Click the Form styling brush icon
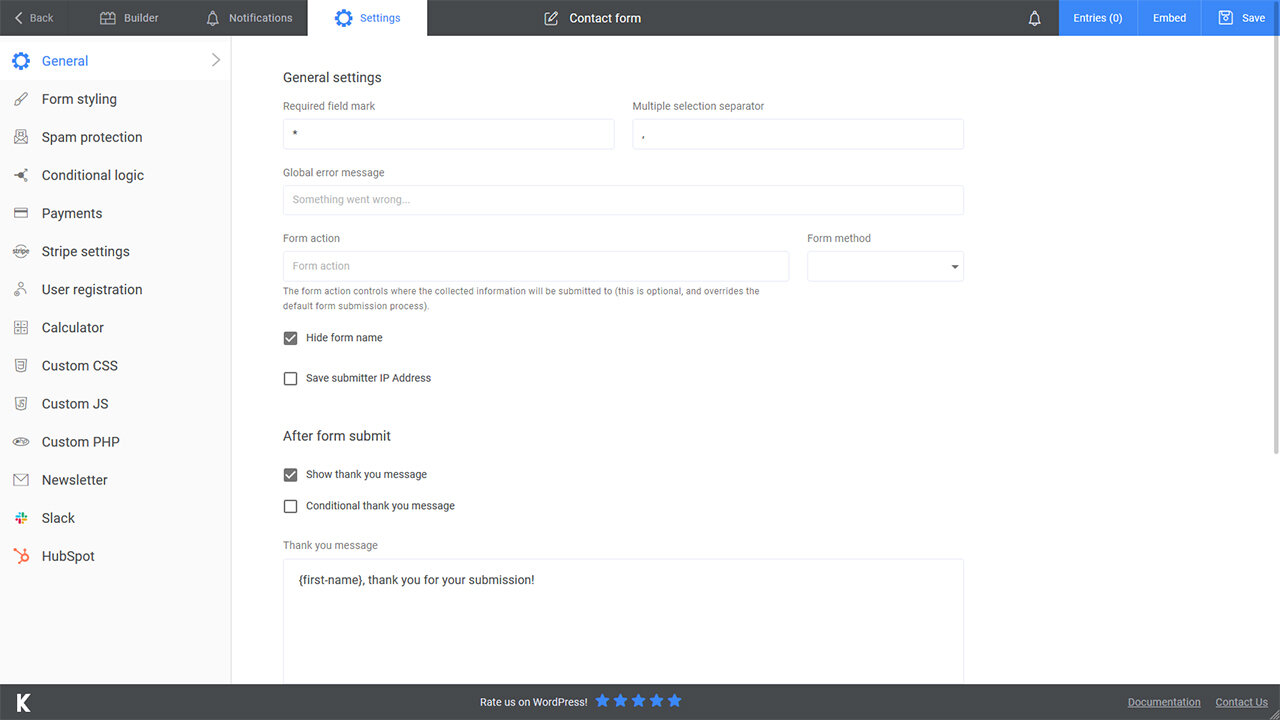The height and width of the screenshot is (720, 1280). pos(21,99)
